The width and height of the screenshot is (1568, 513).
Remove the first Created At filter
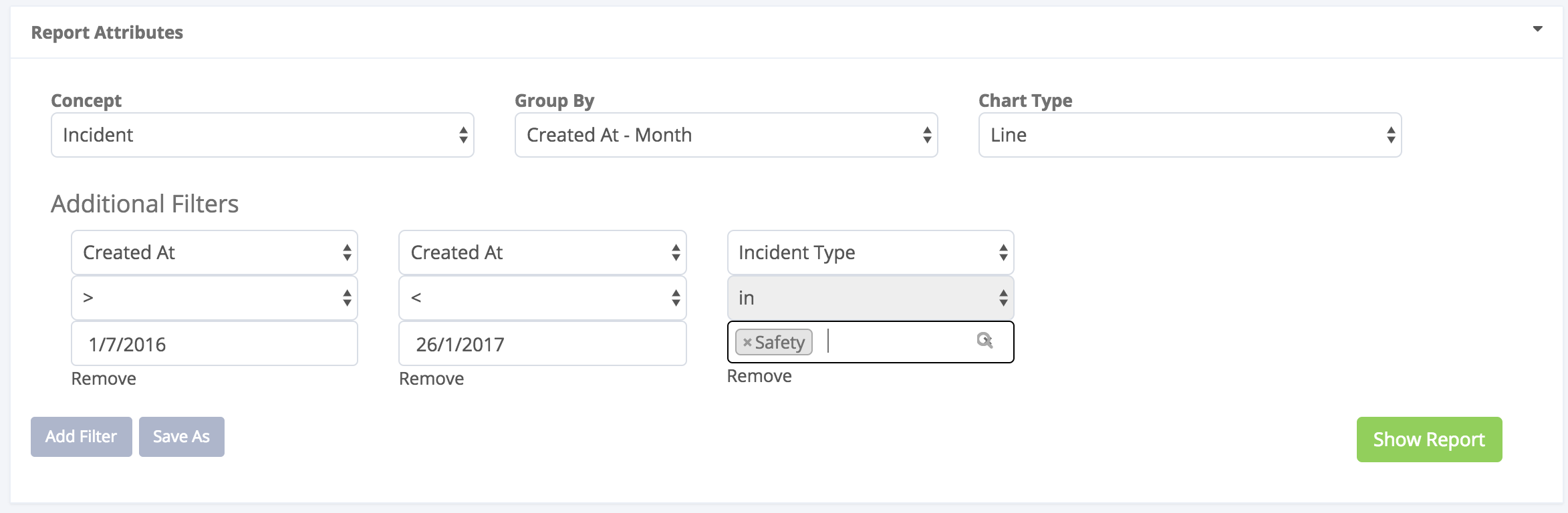click(x=104, y=379)
